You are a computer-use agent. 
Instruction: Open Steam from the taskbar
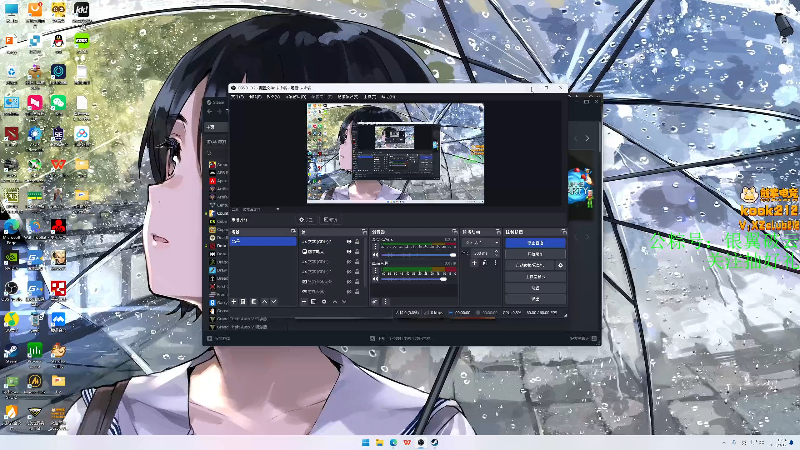pos(434,442)
